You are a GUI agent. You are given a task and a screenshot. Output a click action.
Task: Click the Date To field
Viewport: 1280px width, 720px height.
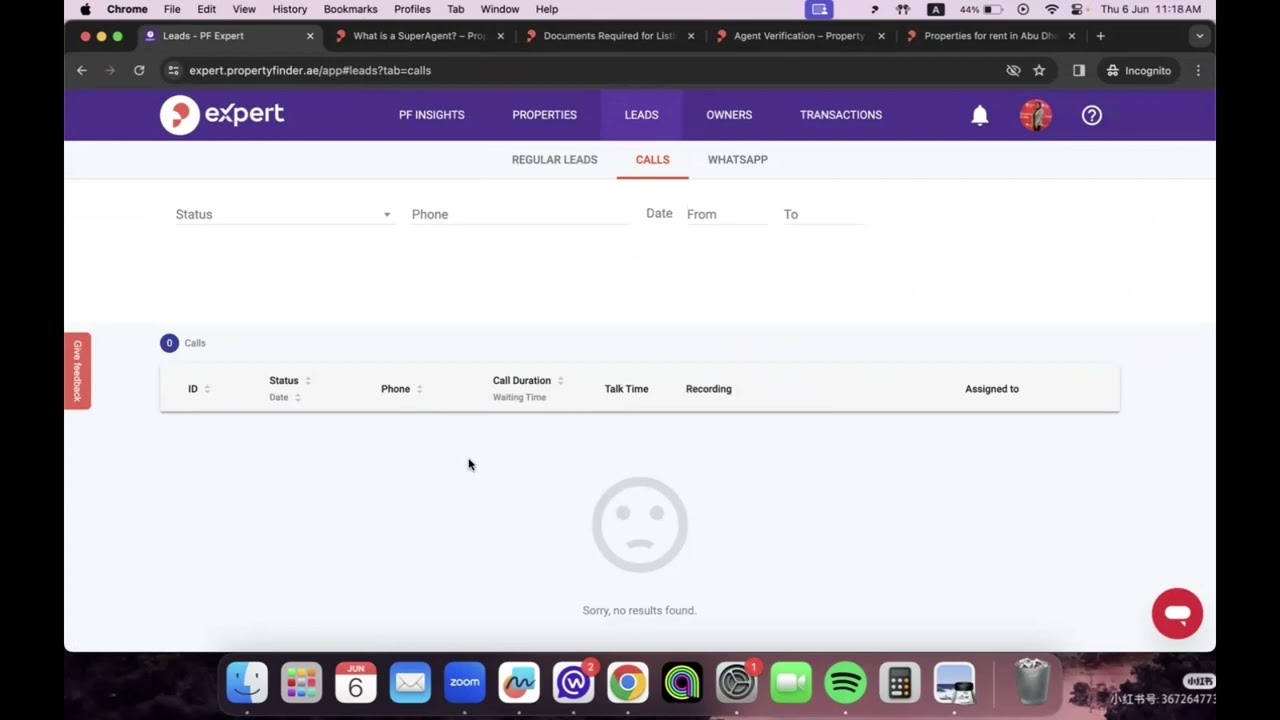click(823, 214)
